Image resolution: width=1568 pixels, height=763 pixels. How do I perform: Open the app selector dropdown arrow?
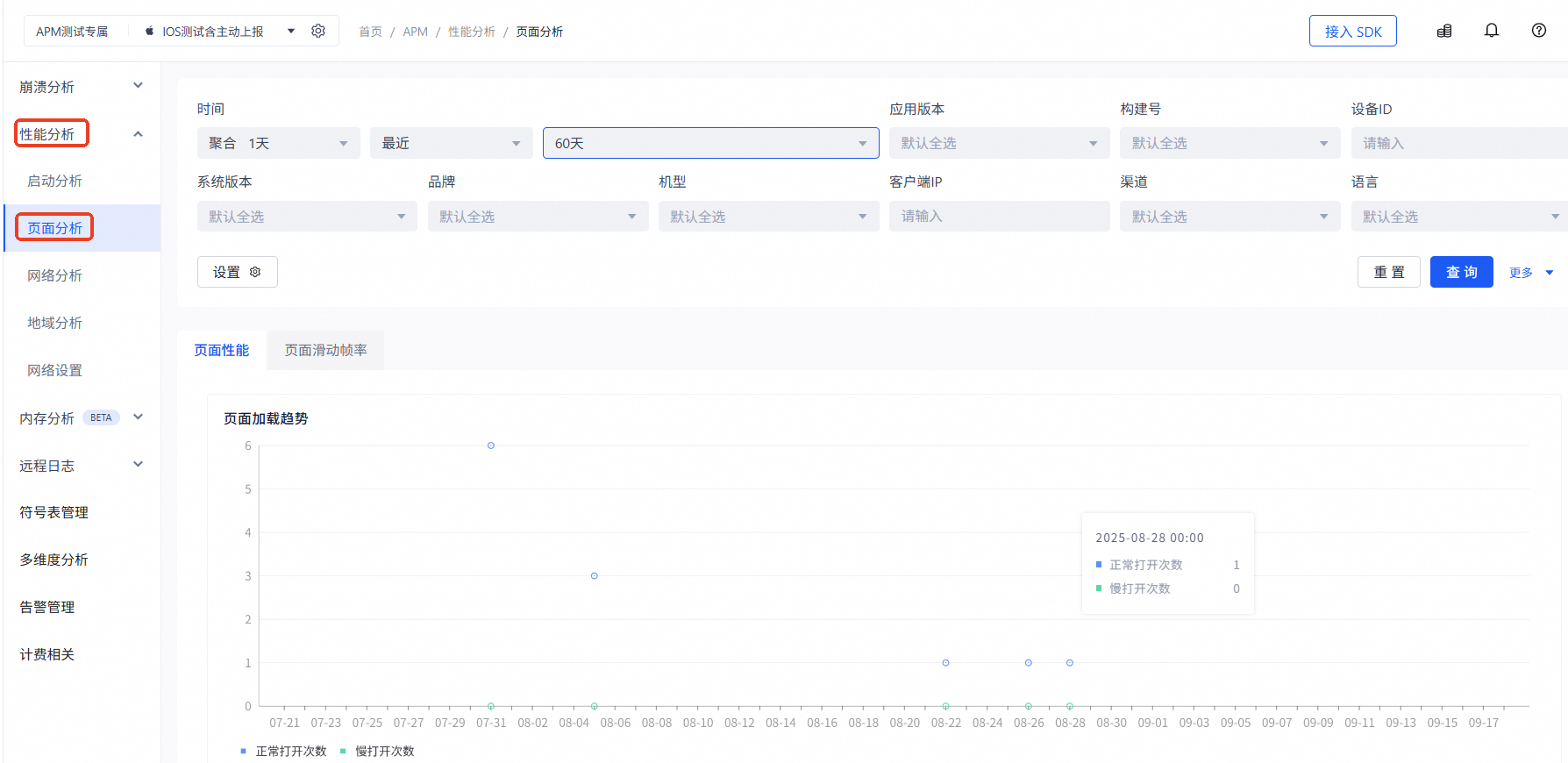291,32
